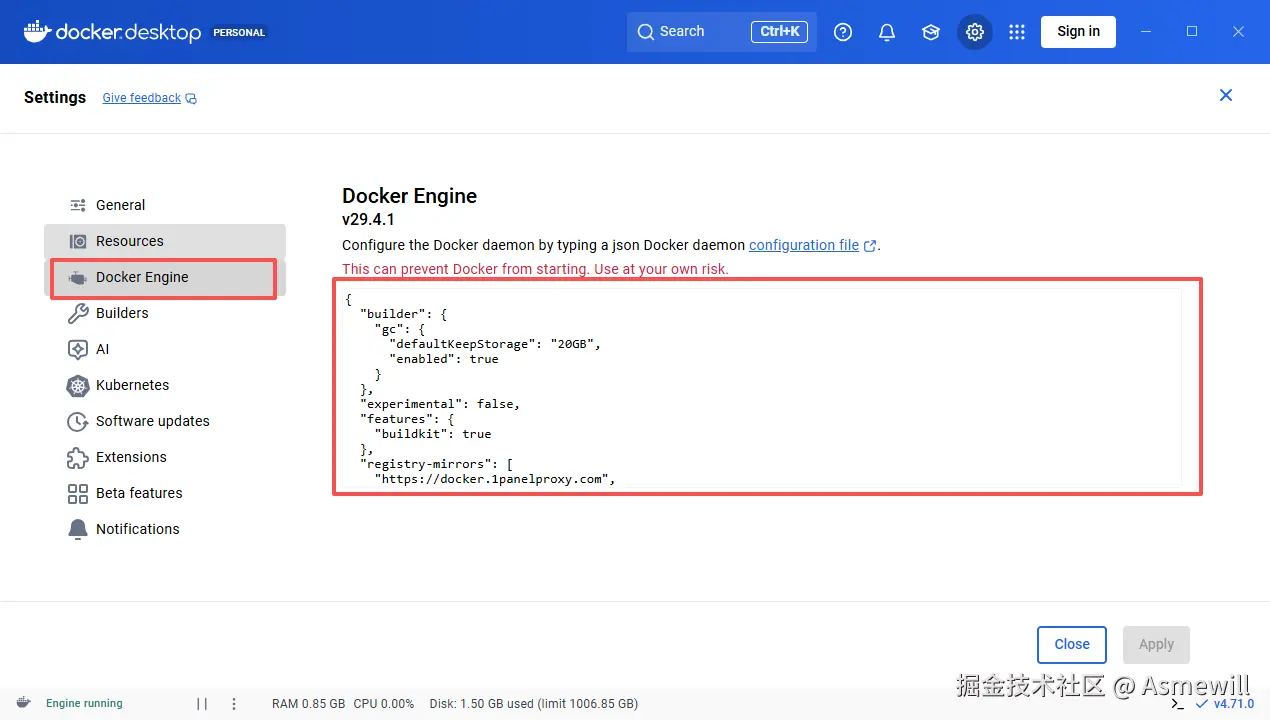
Task: Open the apps grid icon in header
Action: tap(1017, 32)
